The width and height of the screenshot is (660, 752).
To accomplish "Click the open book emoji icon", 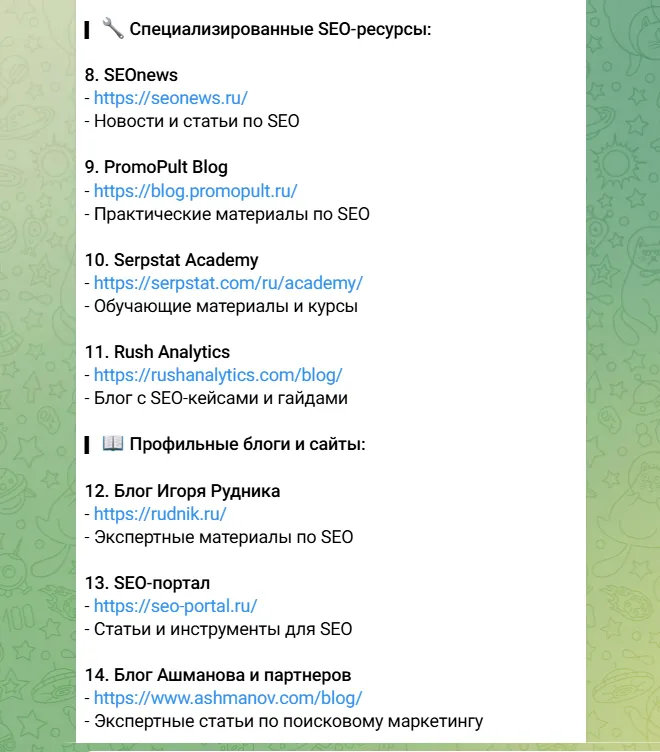I will tap(113, 443).
